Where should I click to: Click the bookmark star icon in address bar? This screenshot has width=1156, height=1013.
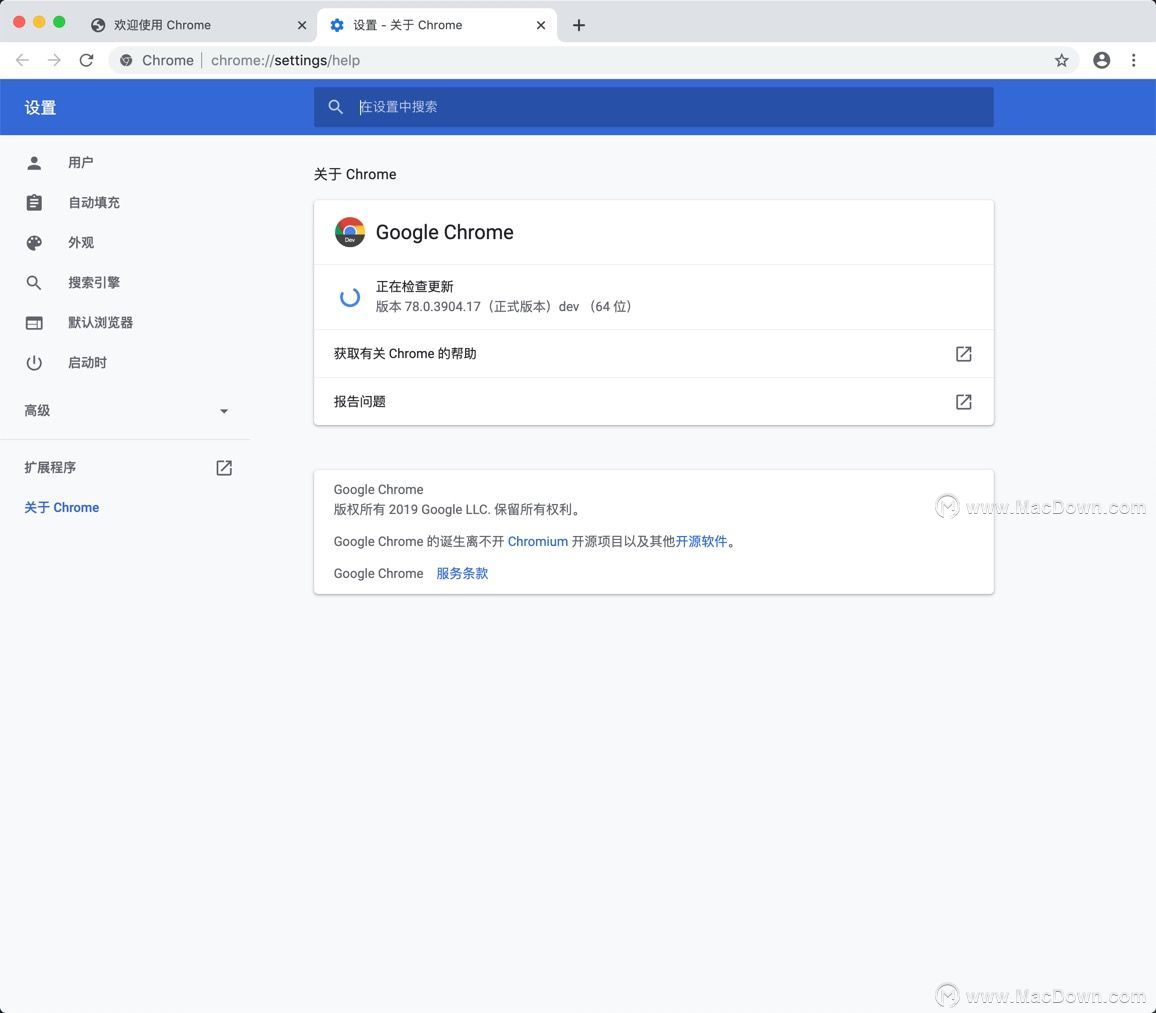coord(1061,60)
